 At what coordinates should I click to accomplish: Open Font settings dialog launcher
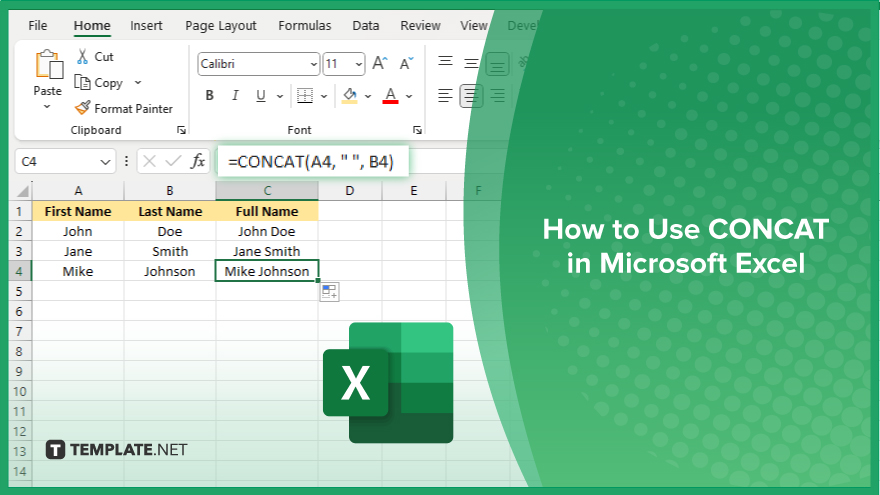pyautogui.click(x=417, y=130)
